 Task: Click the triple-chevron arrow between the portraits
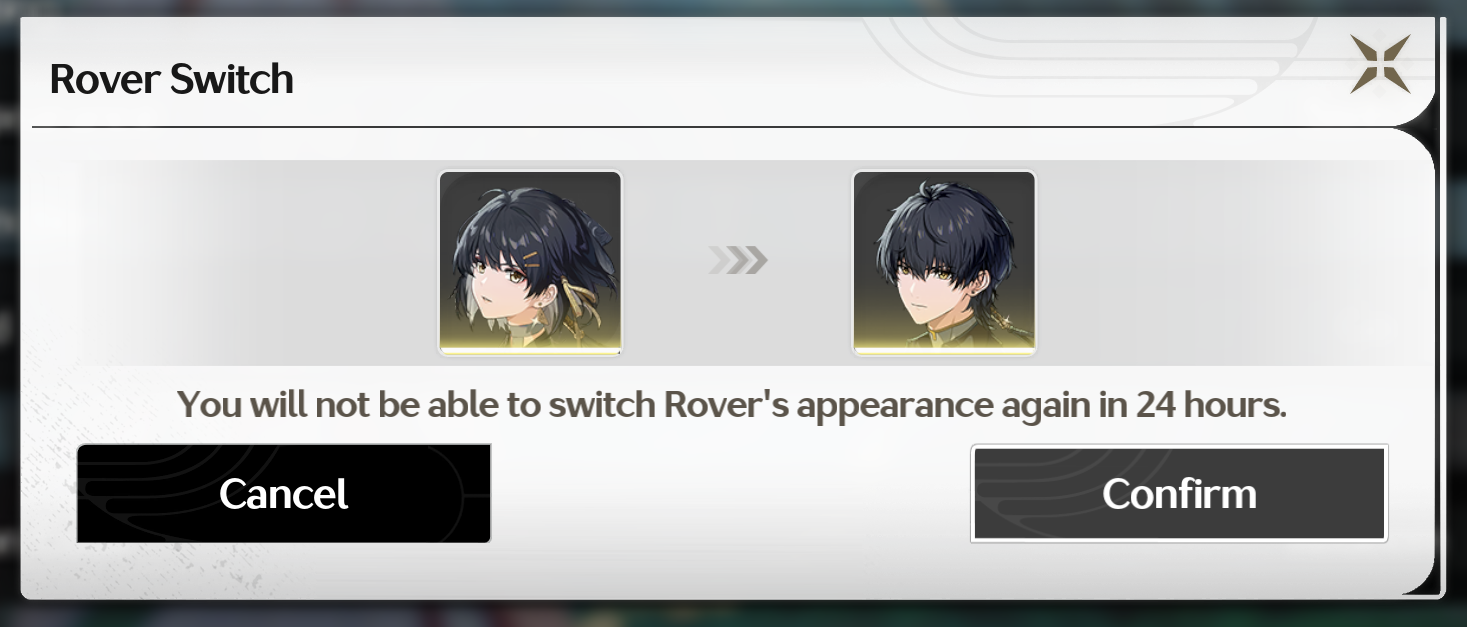click(738, 261)
